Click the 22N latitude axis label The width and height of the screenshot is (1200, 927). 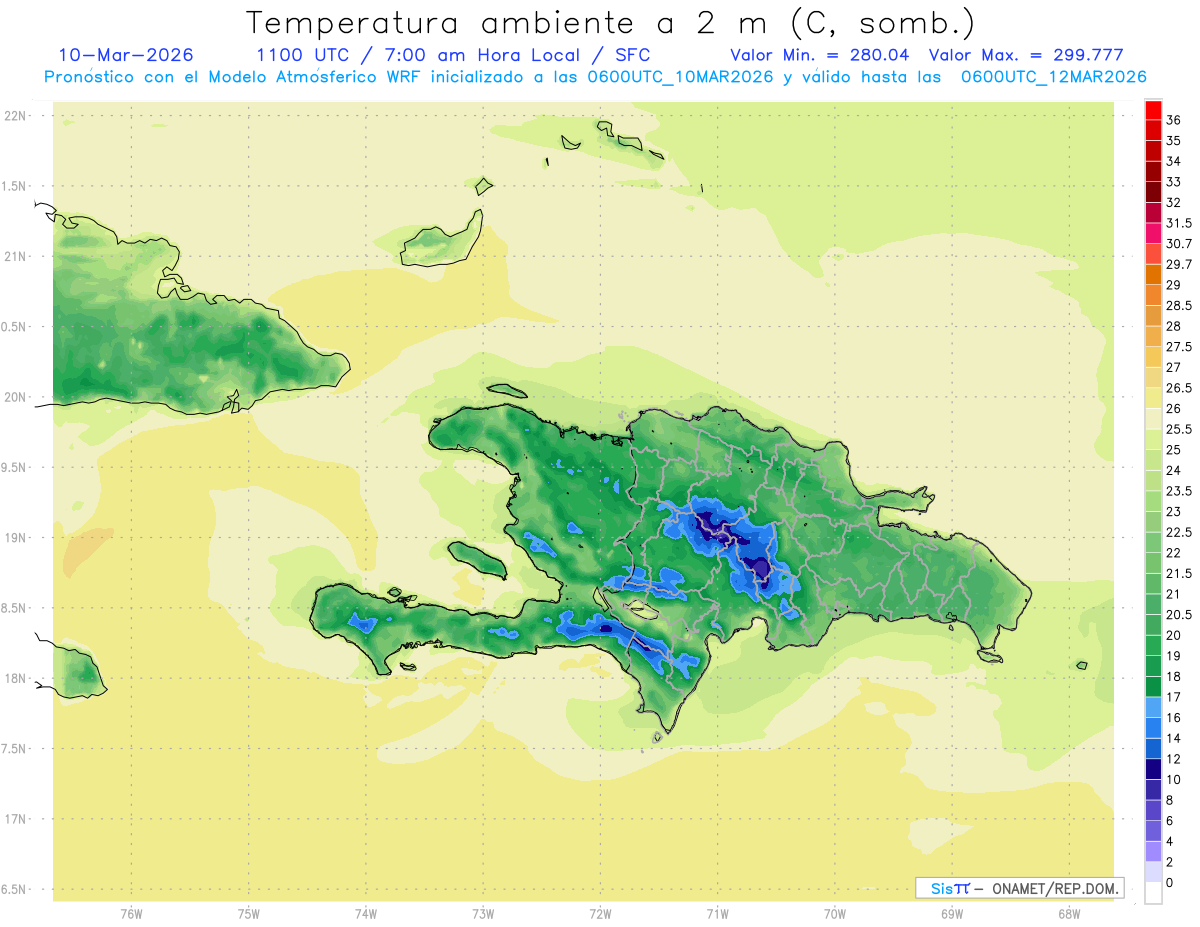pyautogui.click(x=15, y=116)
